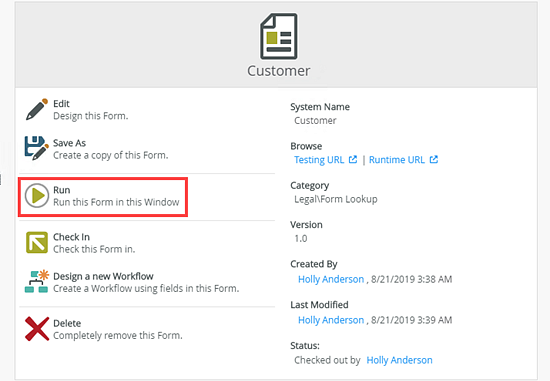This screenshot has height=381, width=550.
Task: Choose Completely remove this Form
Action: click(x=118, y=335)
